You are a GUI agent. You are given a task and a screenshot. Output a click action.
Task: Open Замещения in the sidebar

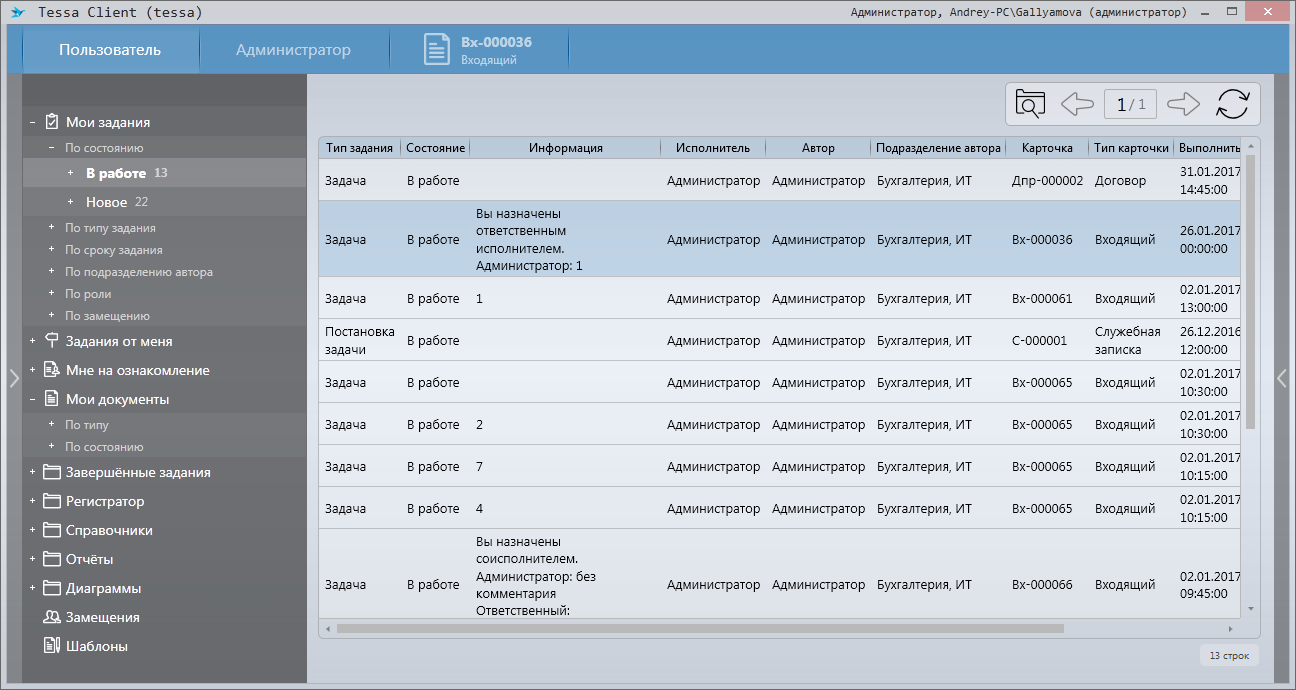pos(102,617)
